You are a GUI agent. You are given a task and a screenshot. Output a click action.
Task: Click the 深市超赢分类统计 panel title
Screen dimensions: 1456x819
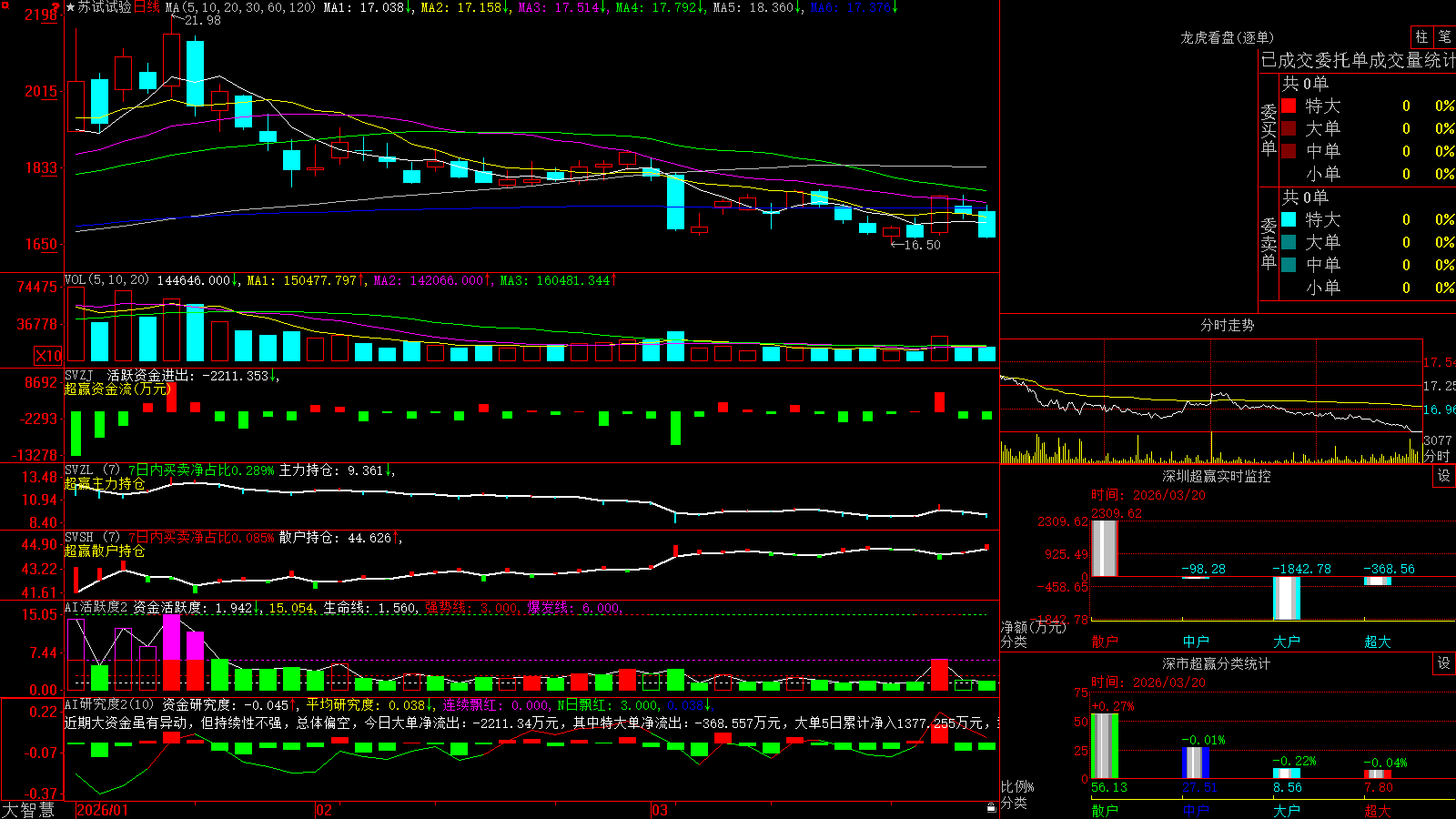pos(1217,663)
